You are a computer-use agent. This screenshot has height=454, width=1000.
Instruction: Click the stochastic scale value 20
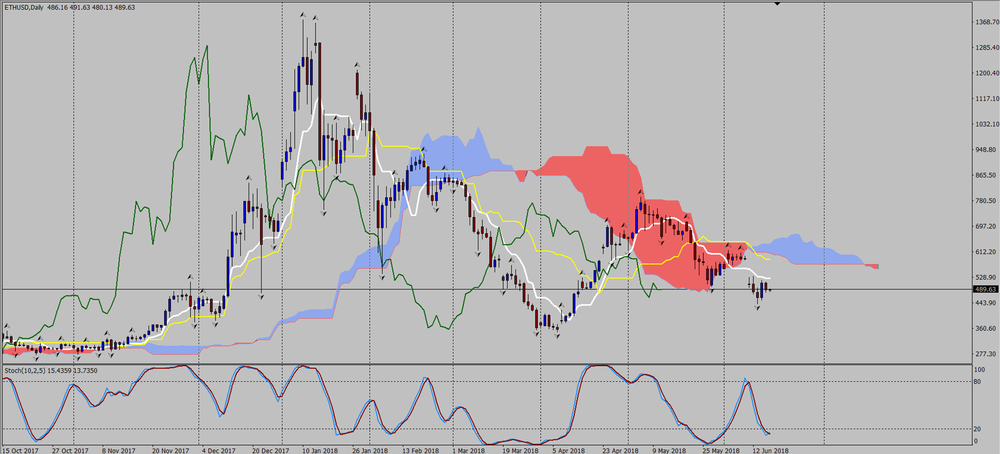click(x=978, y=429)
